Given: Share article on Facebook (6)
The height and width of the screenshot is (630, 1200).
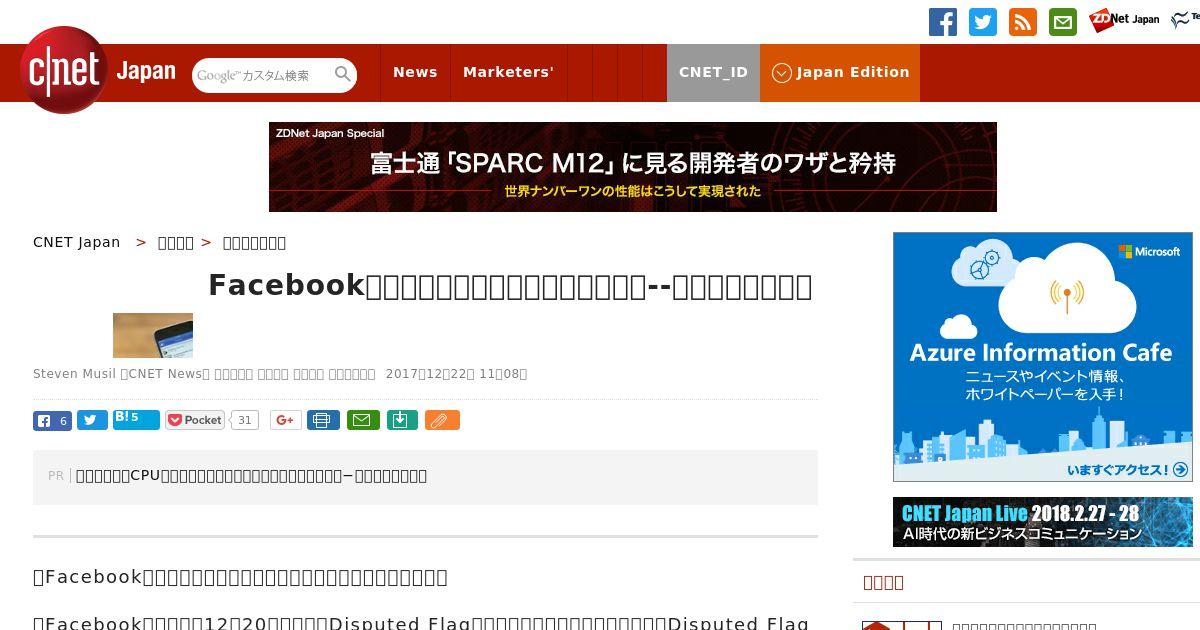Looking at the screenshot, I should pyautogui.click(x=52, y=421).
